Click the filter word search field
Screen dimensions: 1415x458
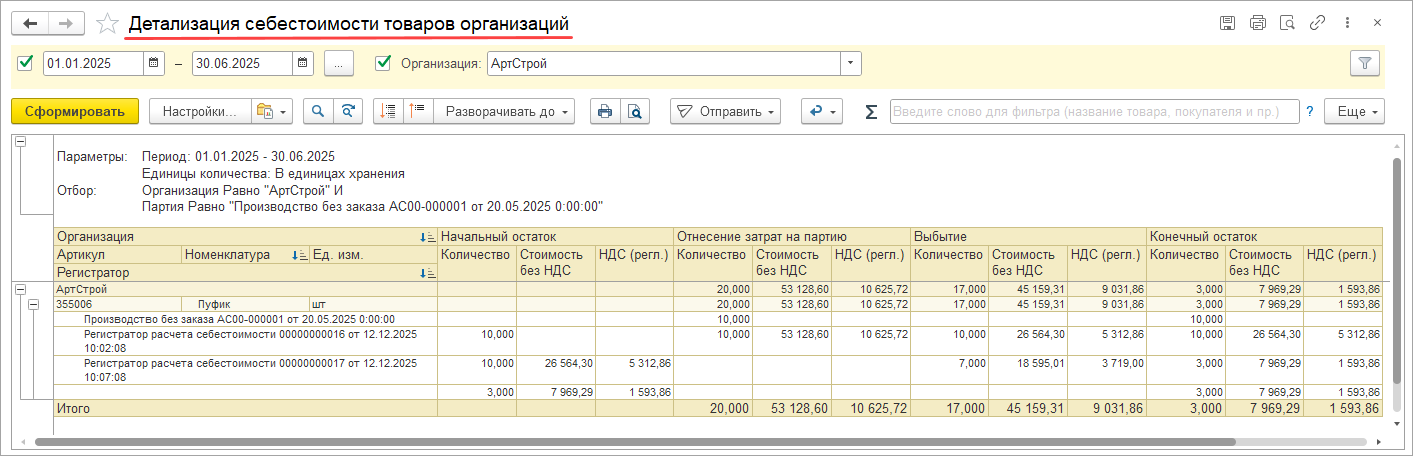coord(1094,112)
